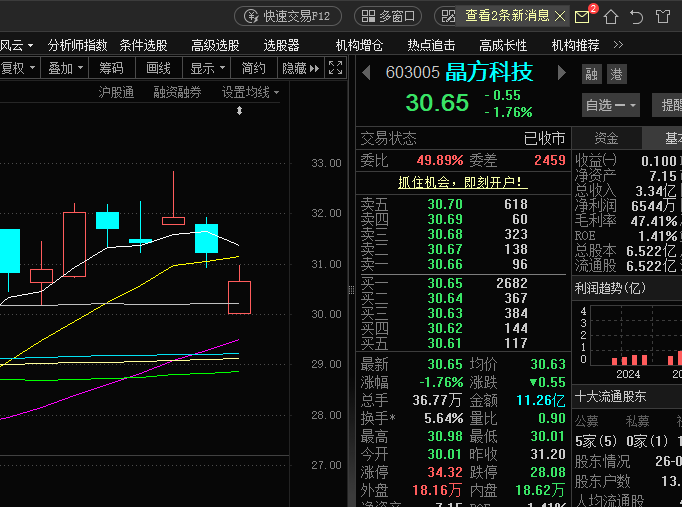The width and height of the screenshot is (682, 507).
Task: Go to next stock with right arrow
Action: click(562, 73)
